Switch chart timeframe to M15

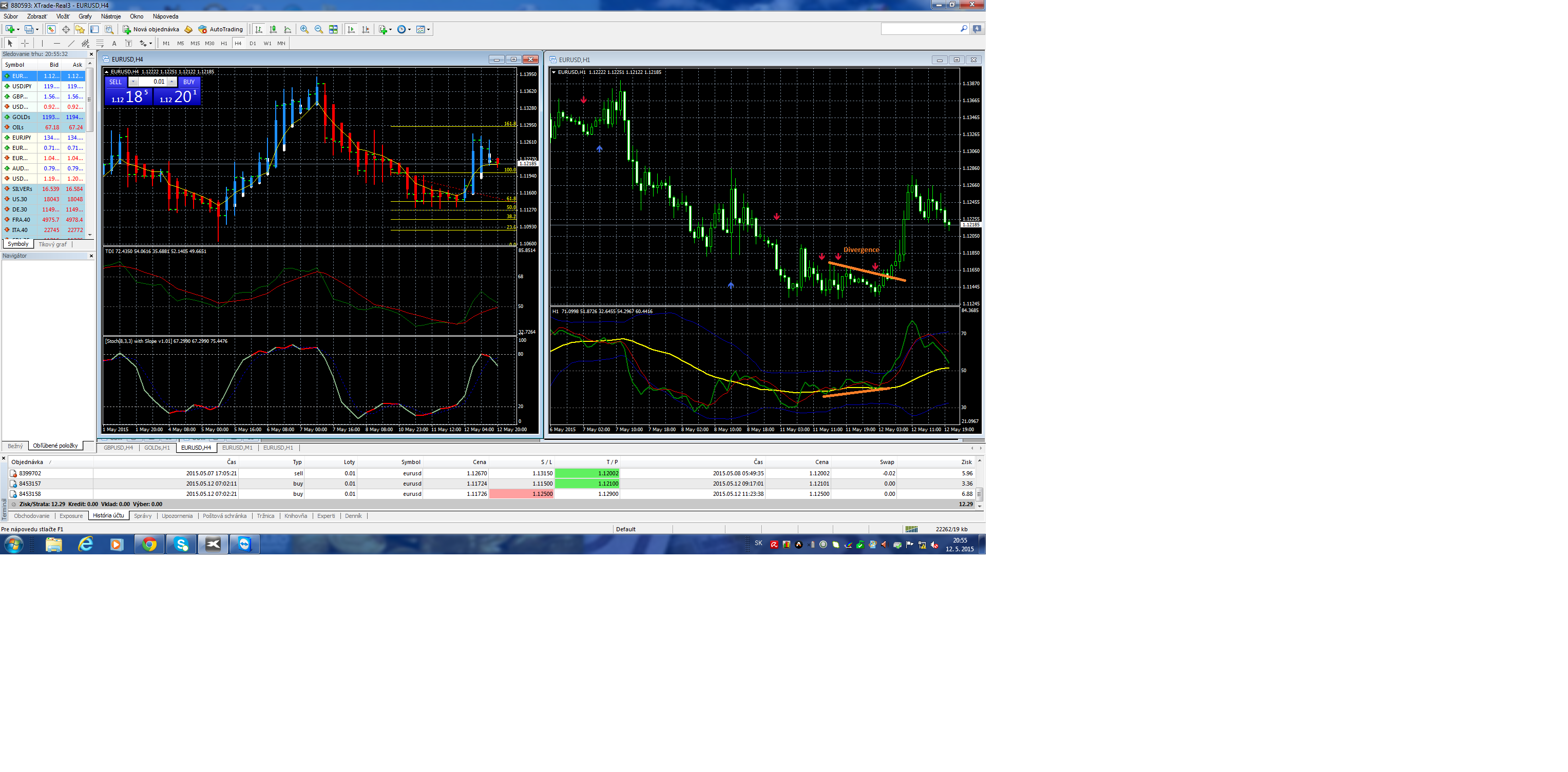pyautogui.click(x=195, y=43)
